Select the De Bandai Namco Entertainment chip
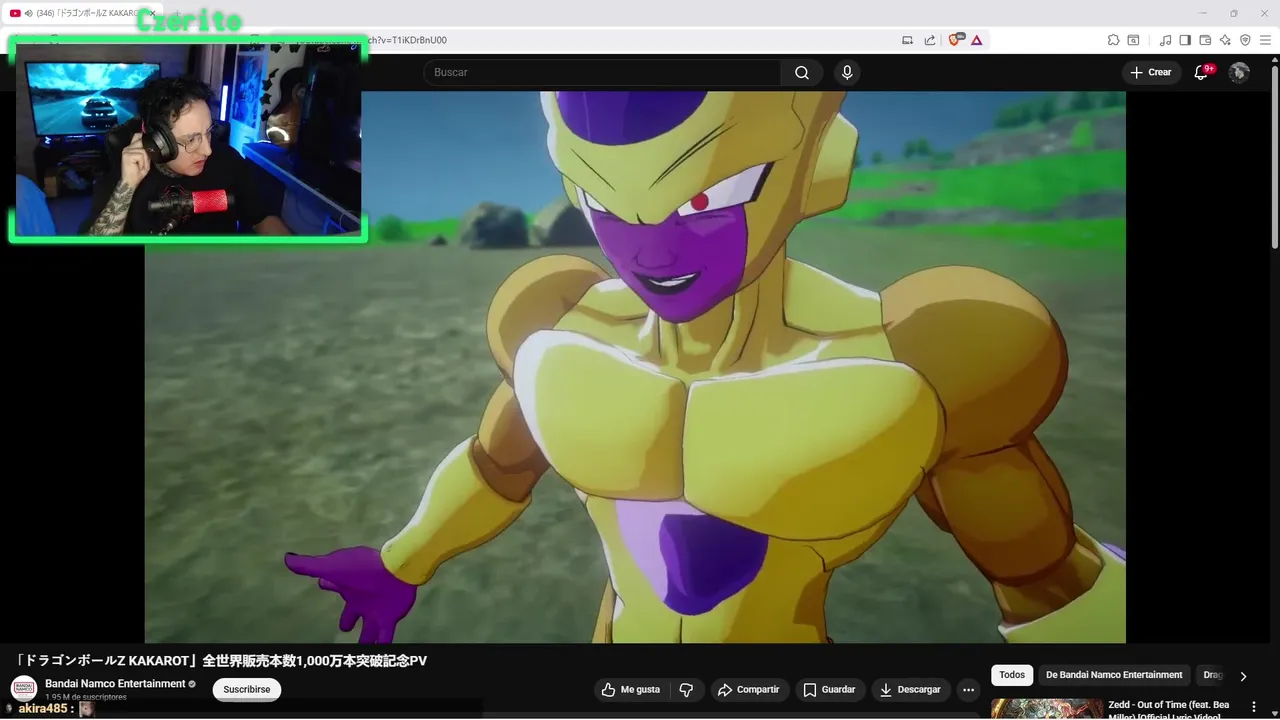The height and width of the screenshot is (720, 1280). (1114, 675)
